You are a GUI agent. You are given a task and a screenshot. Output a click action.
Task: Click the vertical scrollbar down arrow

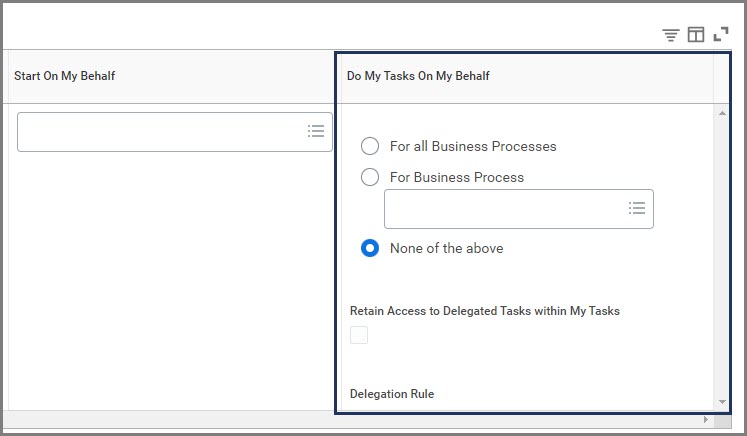click(x=722, y=401)
